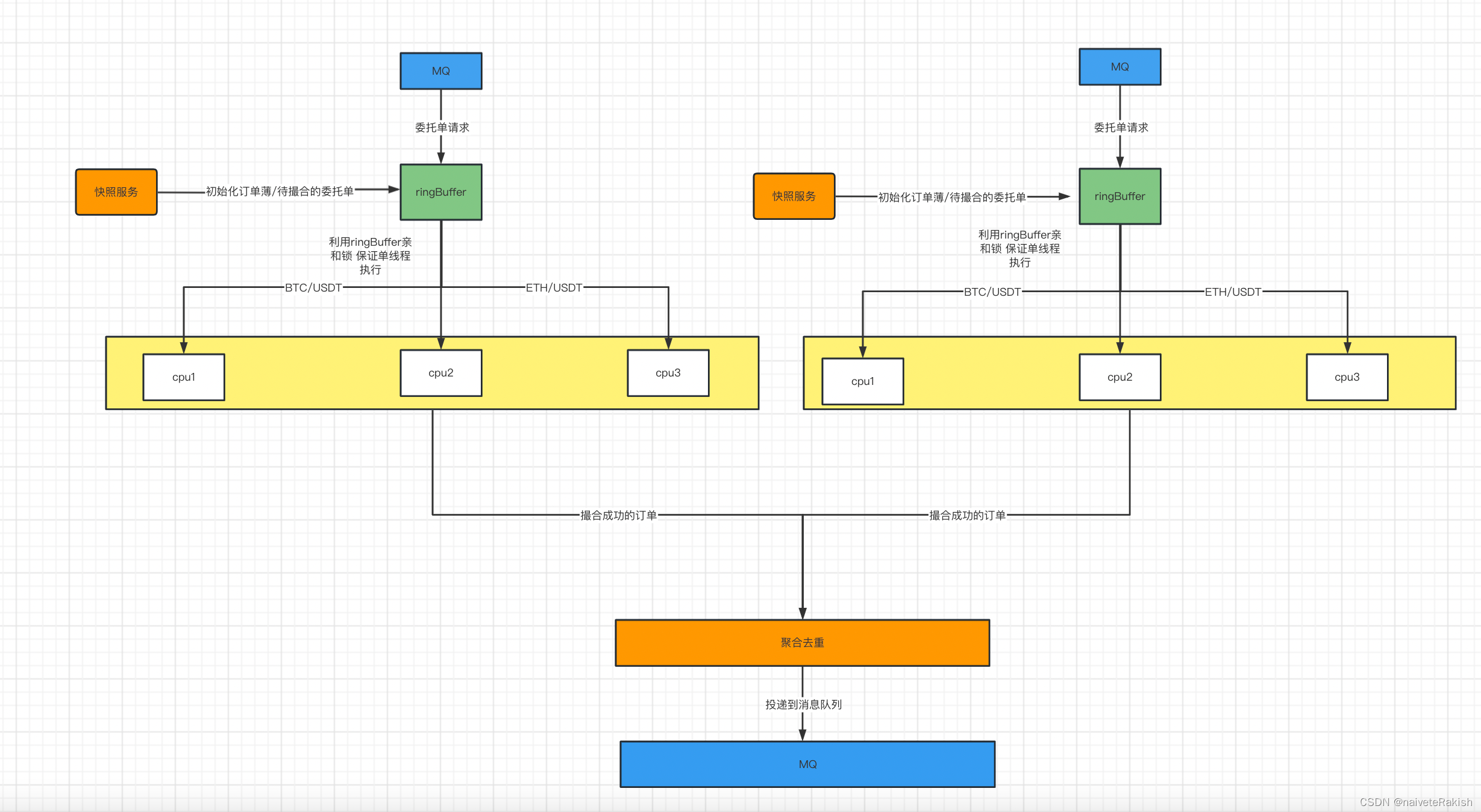Click left 撮合成功的订单 connector label
The width and height of the screenshot is (1481, 812).
tap(618, 516)
